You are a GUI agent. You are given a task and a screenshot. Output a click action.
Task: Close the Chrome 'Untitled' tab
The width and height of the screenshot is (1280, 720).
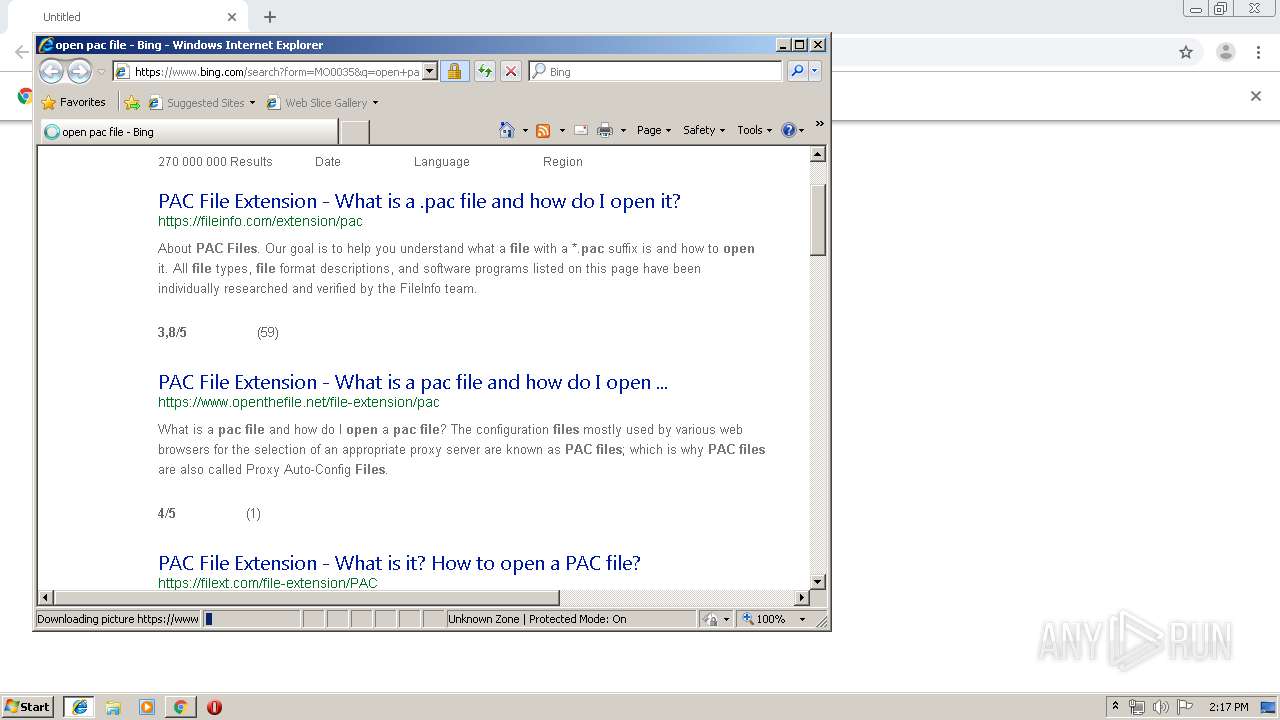(232, 17)
